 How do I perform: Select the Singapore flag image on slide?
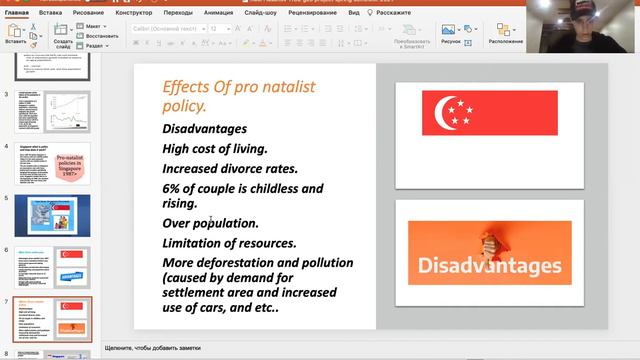tap(489, 113)
